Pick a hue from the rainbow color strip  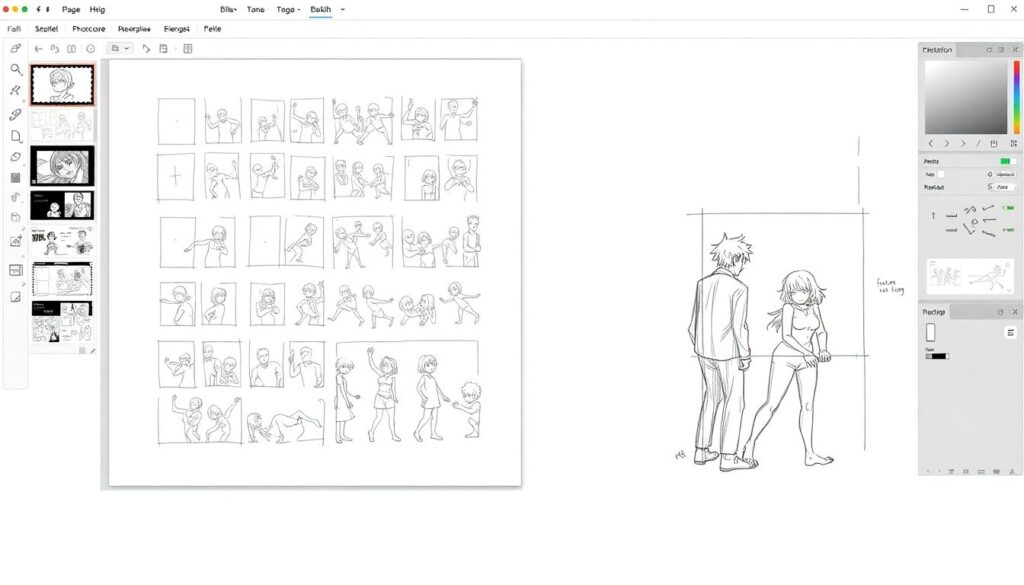(x=1016, y=97)
